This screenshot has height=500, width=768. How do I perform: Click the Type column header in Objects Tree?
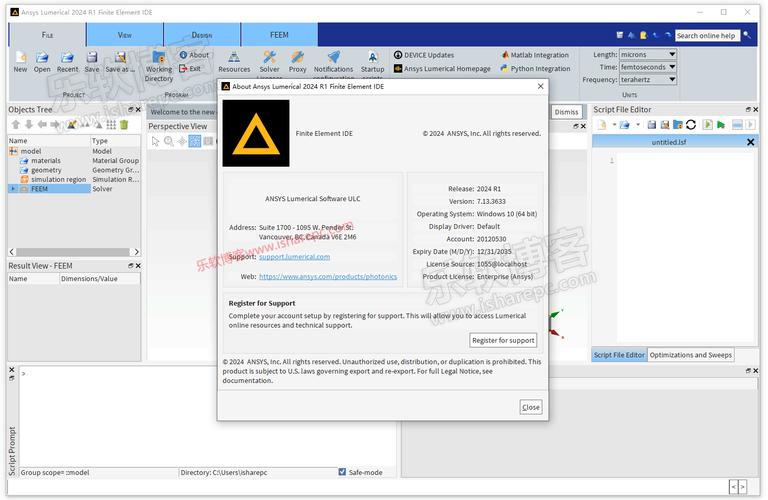coord(116,141)
